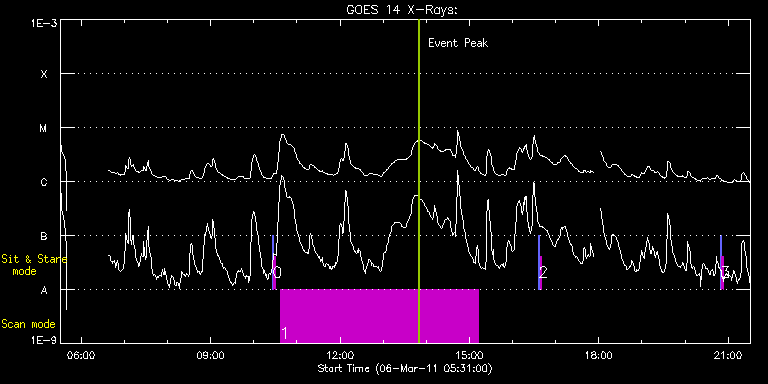Click the A flare class axis label

[x=44, y=290]
